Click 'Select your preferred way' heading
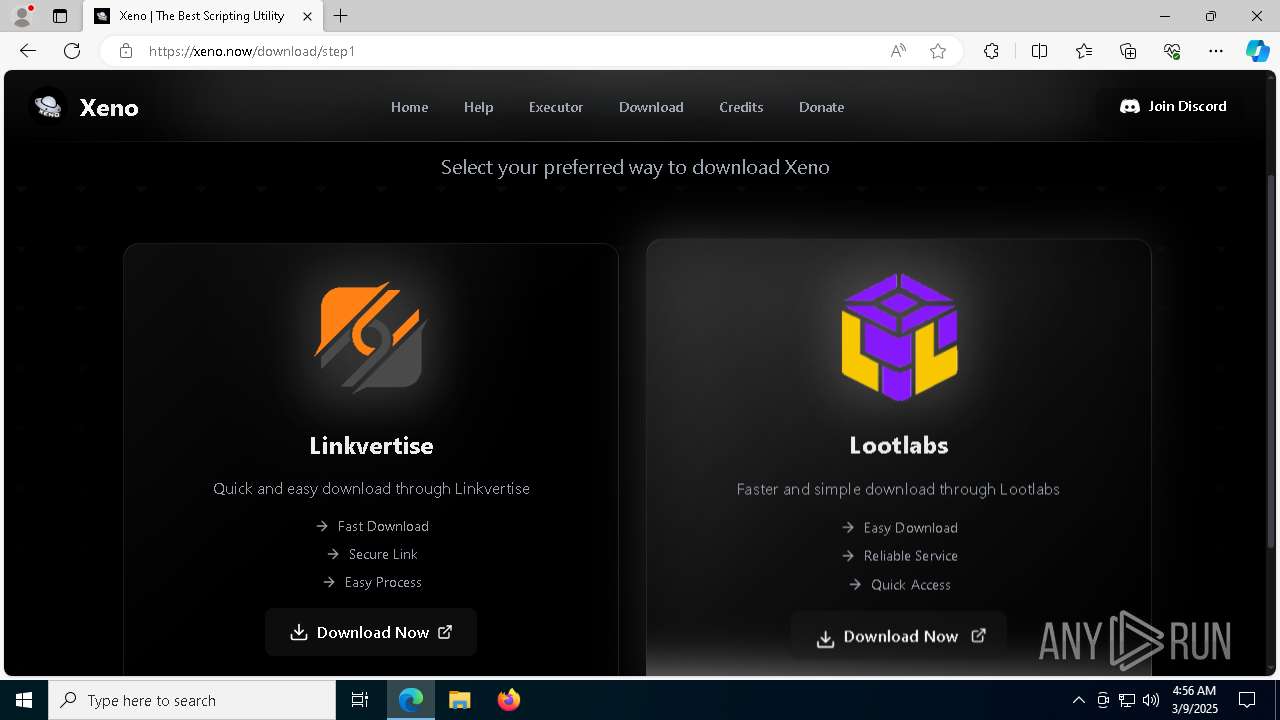The image size is (1280, 720). 635,167
